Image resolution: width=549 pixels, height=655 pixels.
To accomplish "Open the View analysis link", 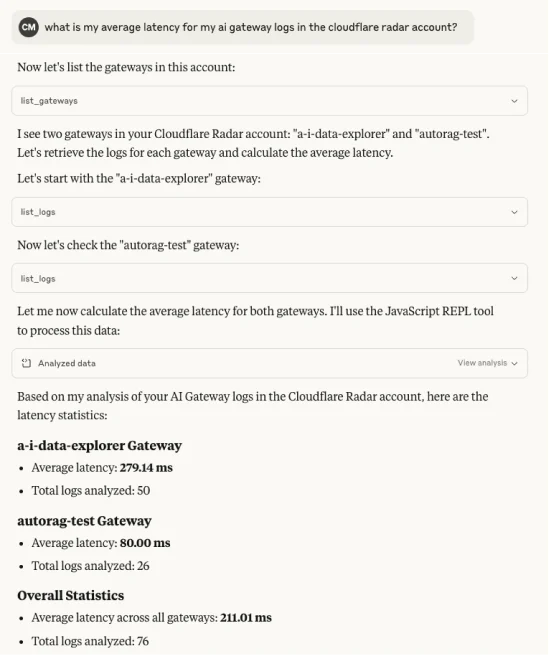I will (x=482, y=363).
